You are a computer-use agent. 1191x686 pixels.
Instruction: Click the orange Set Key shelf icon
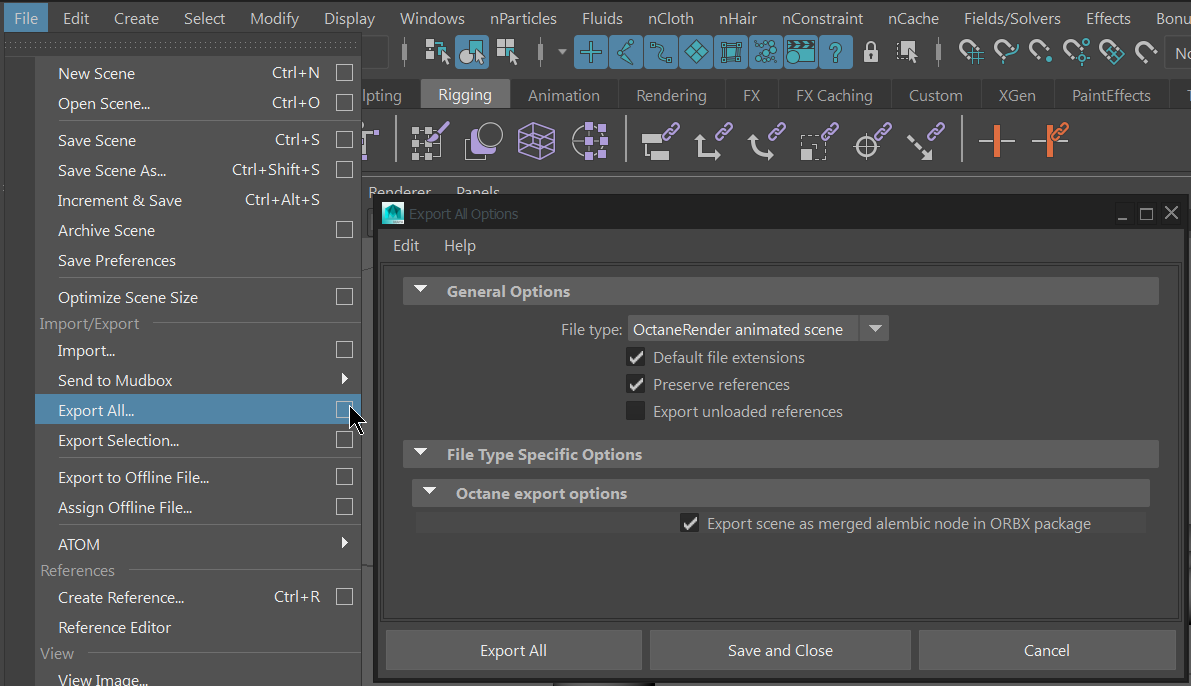click(997, 141)
